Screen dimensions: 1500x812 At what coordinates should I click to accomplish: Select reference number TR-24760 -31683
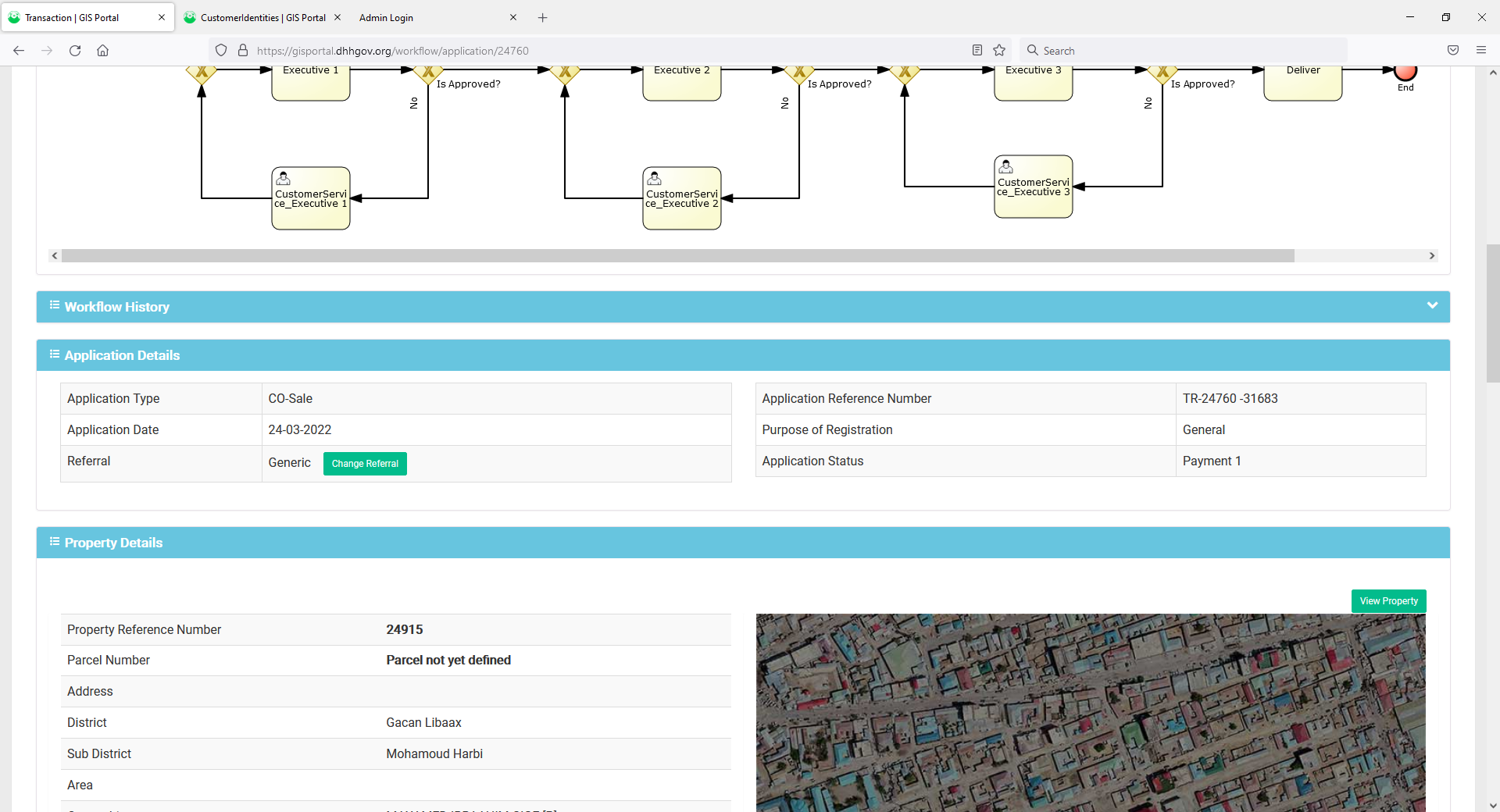pos(1230,398)
